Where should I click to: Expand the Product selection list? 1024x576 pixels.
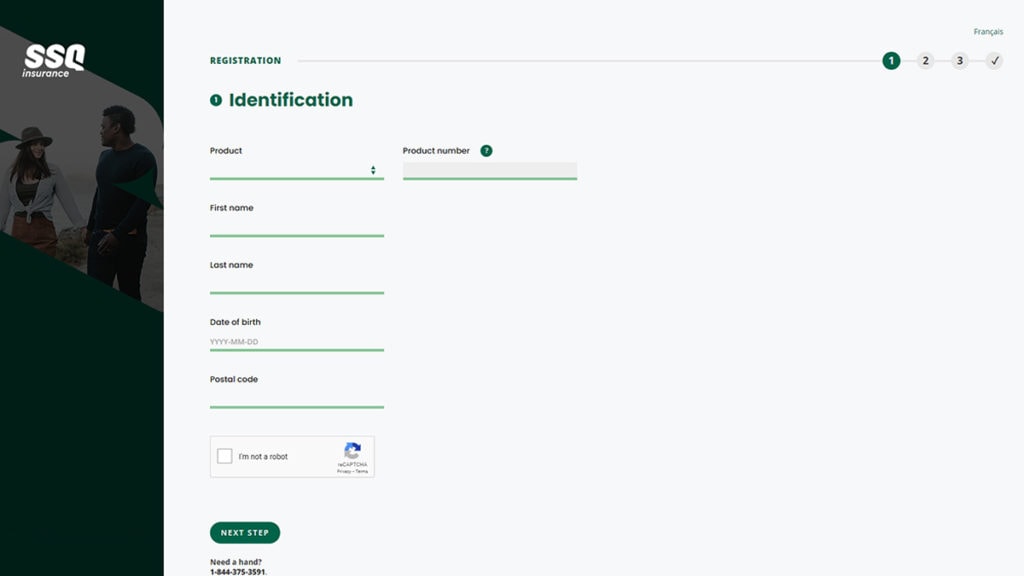(296, 169)
